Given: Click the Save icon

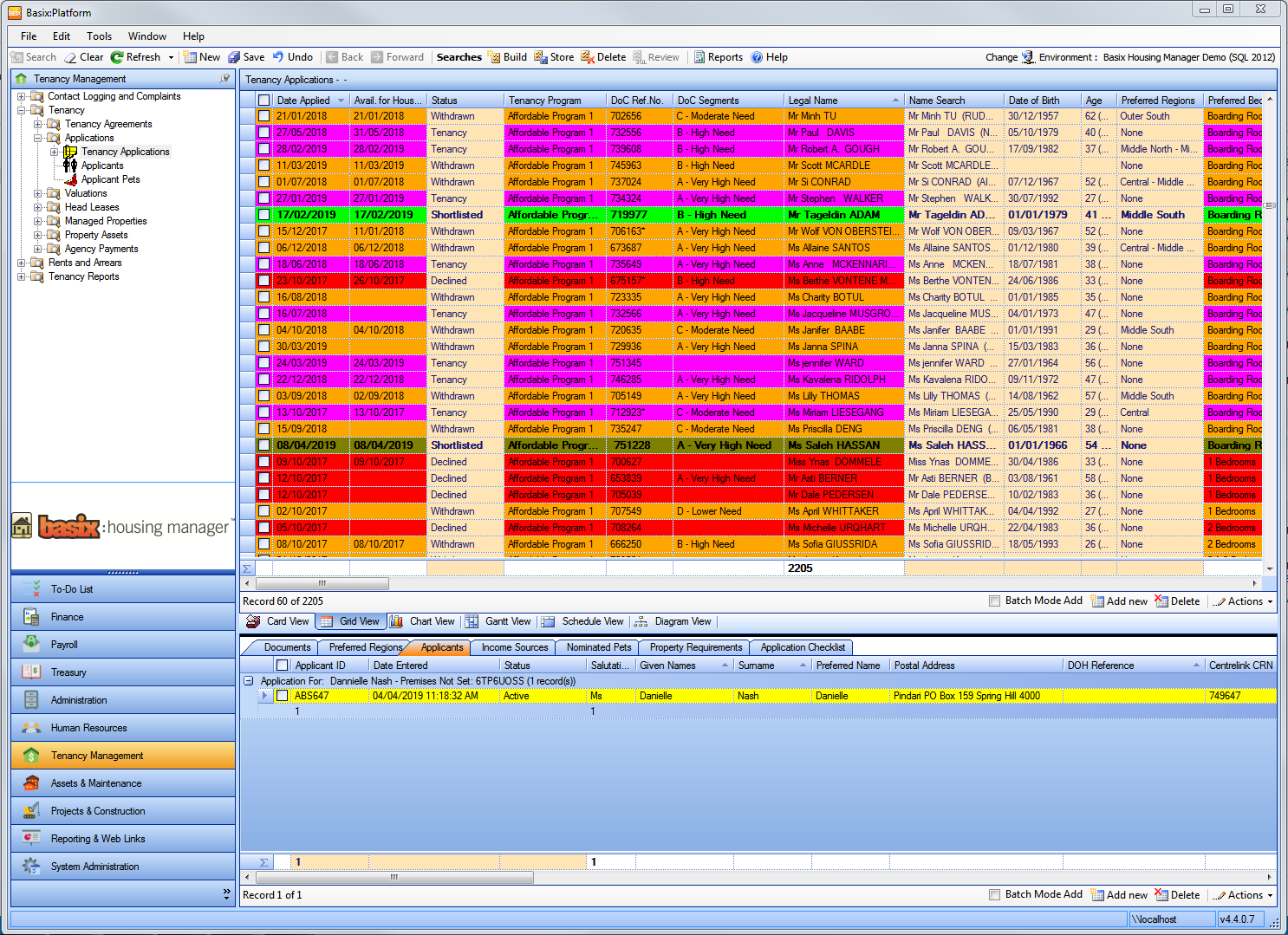Looking at the screenshot, I should (x=246, y=56).
